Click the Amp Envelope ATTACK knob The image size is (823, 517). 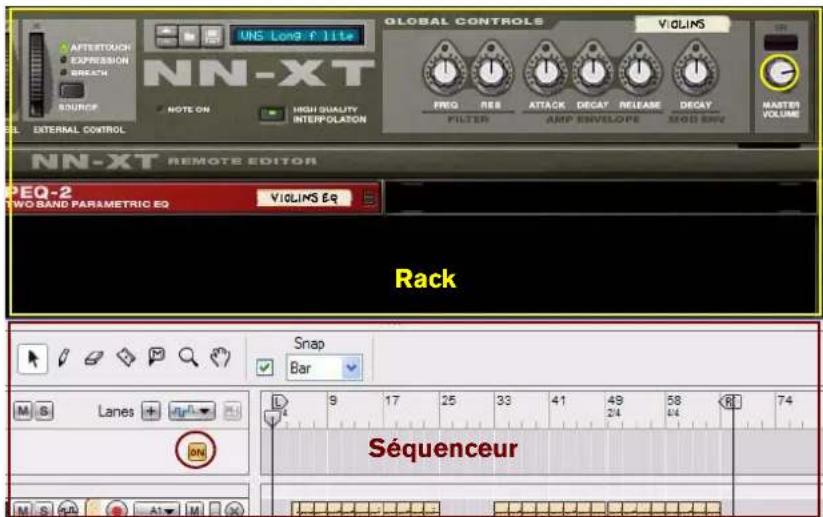click(x=546, y=72)
